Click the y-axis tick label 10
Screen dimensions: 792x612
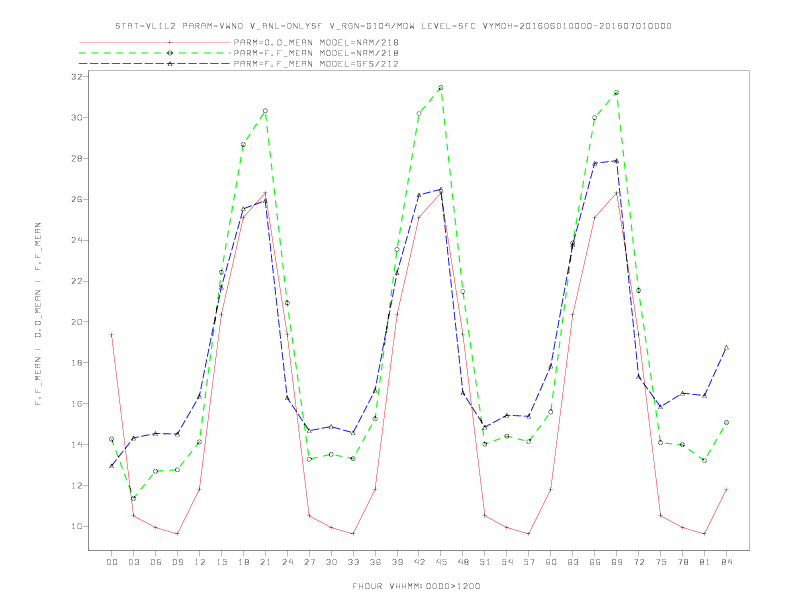77,527
